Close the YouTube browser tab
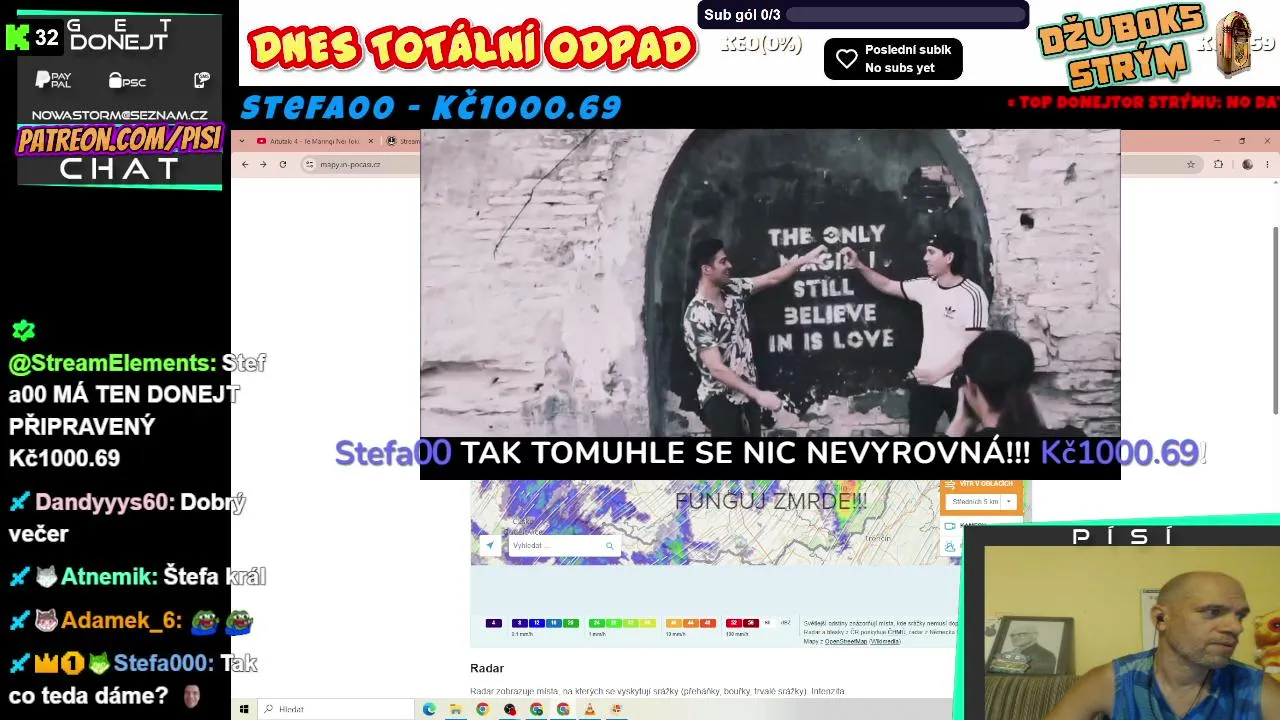Viewport: 1280px width, 720px height. [x=371, y=141]
